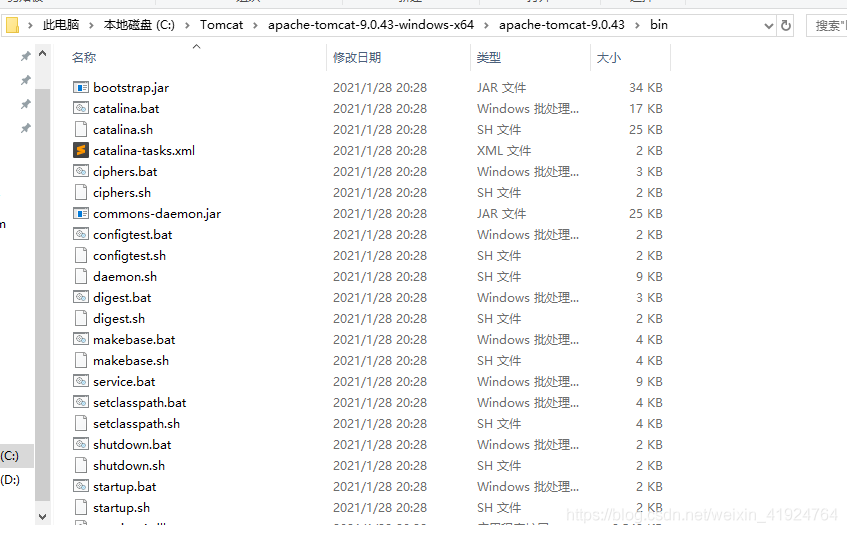Click the folder icon in the address bar

pyautogui.click(x=12, y=25)
